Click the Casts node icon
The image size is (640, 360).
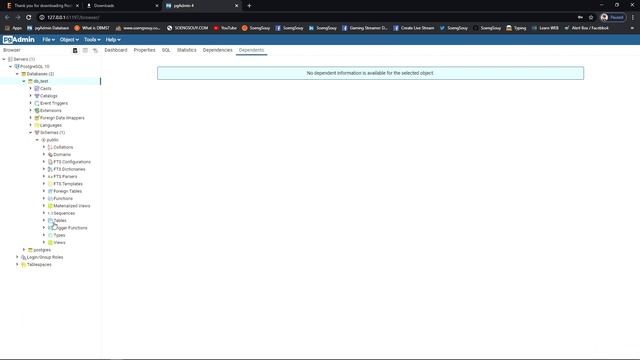coord(37,89)
